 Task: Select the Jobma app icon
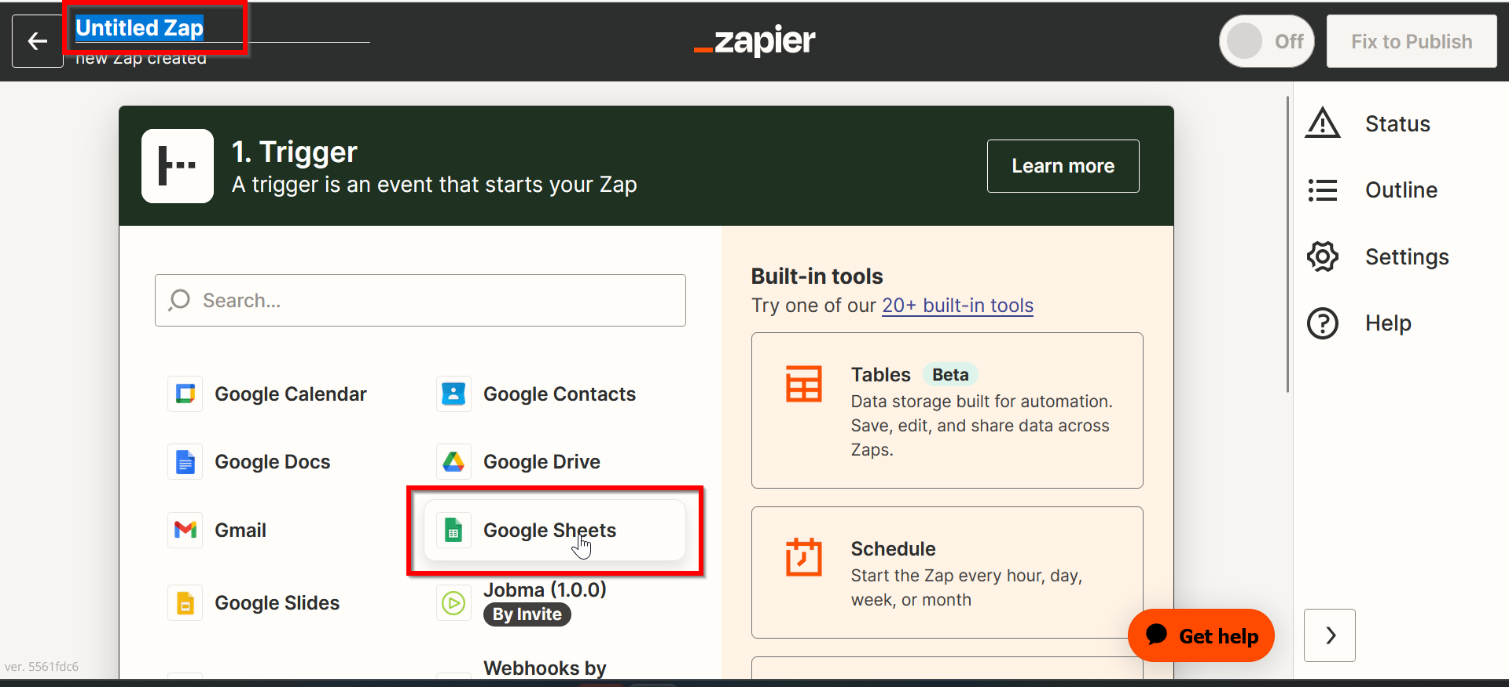(x=454, y=603)
